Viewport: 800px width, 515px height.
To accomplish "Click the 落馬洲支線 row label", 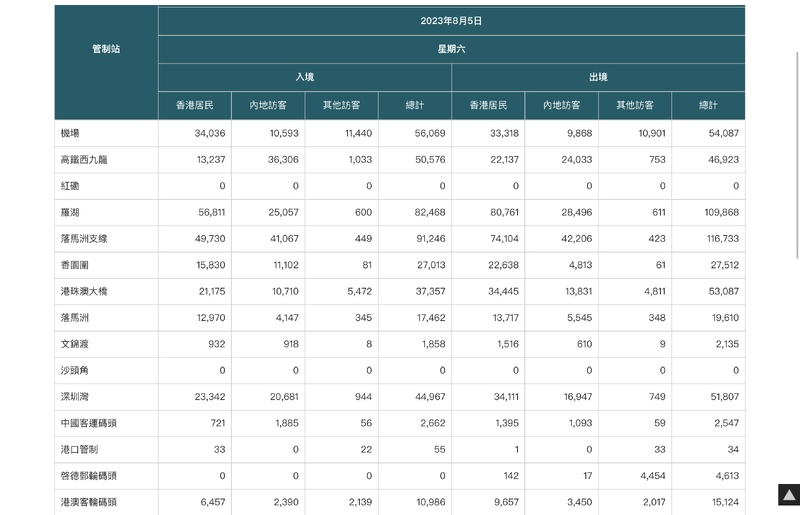I will 84,239.
